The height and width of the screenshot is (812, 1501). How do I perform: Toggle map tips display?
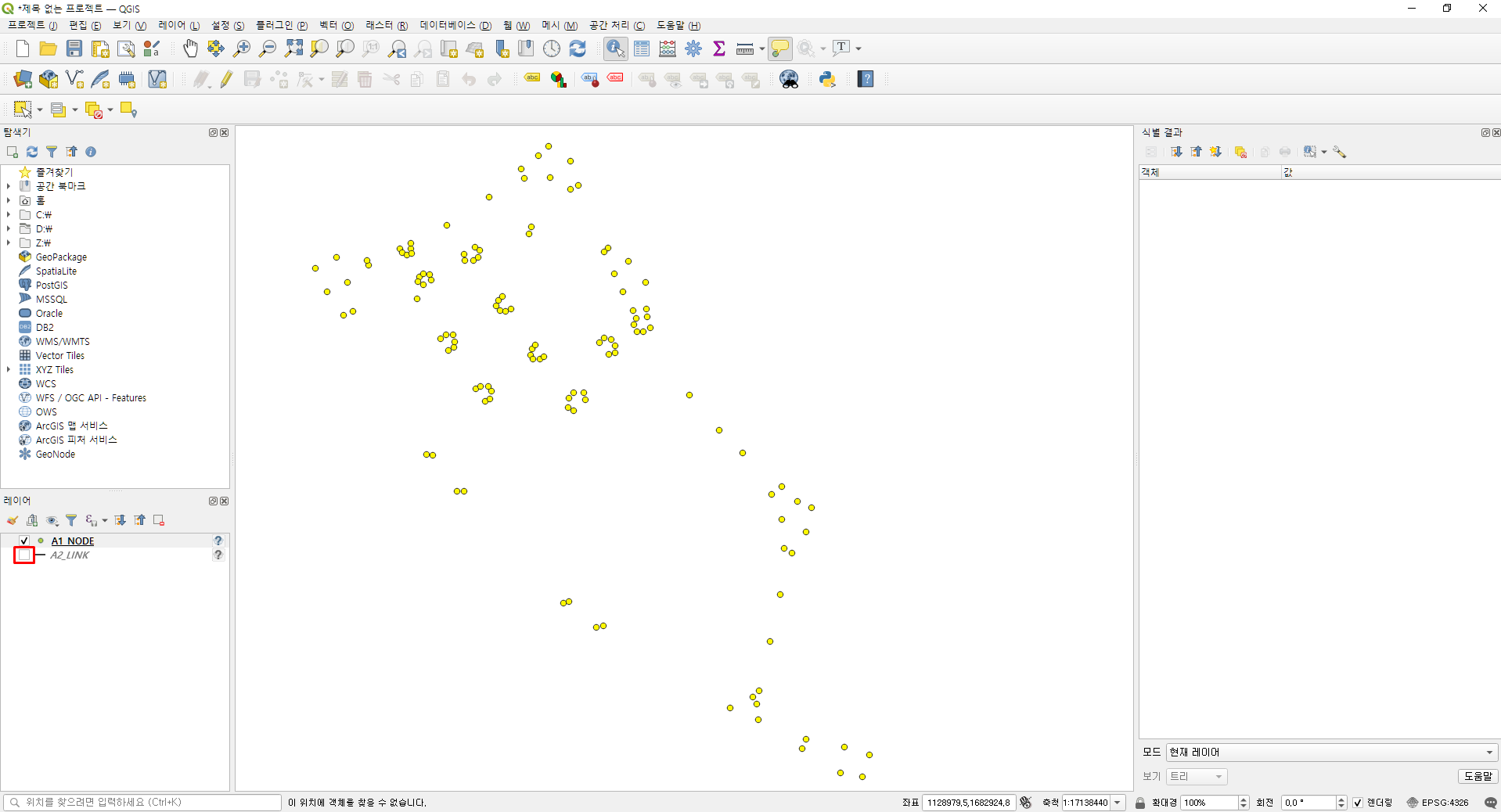point(780,49)
